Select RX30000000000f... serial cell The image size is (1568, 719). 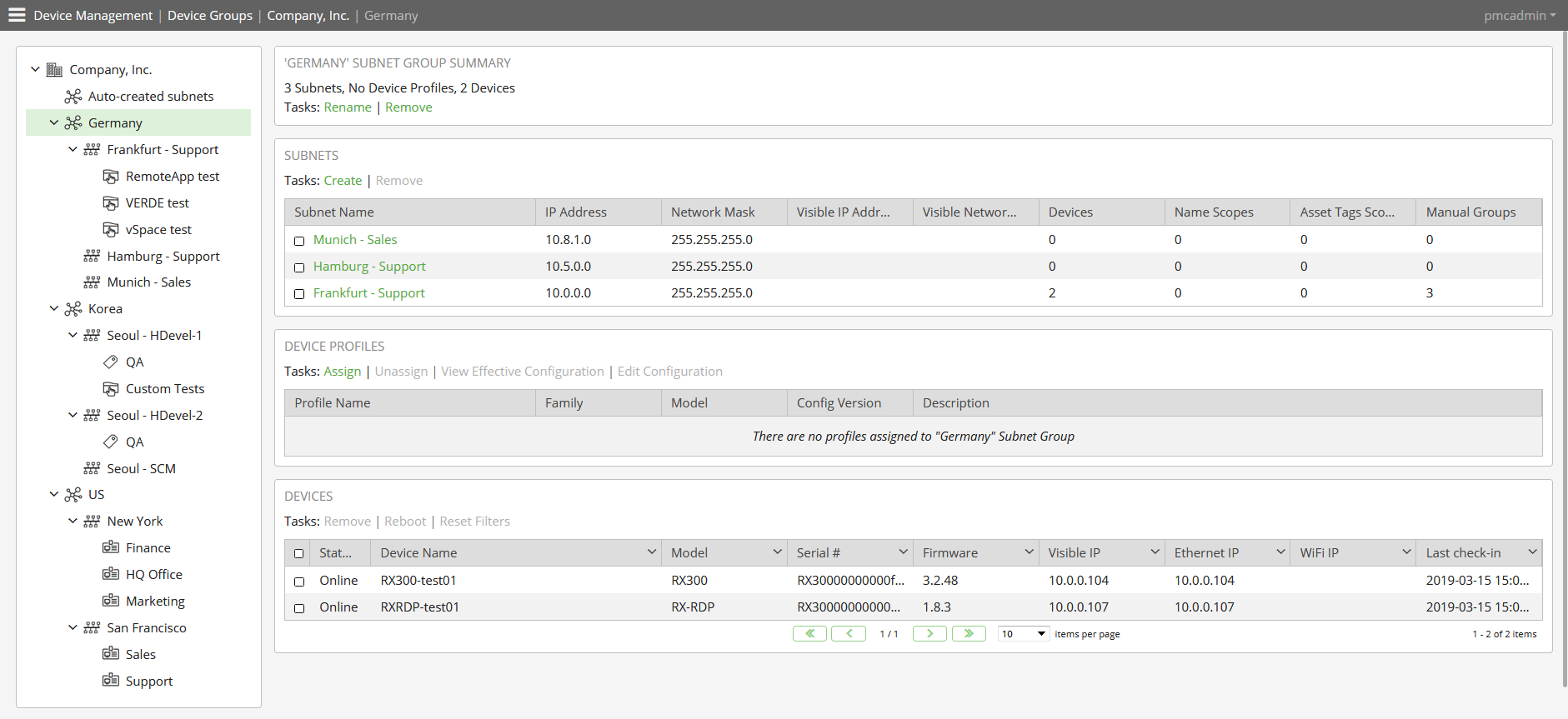[850, 581]
